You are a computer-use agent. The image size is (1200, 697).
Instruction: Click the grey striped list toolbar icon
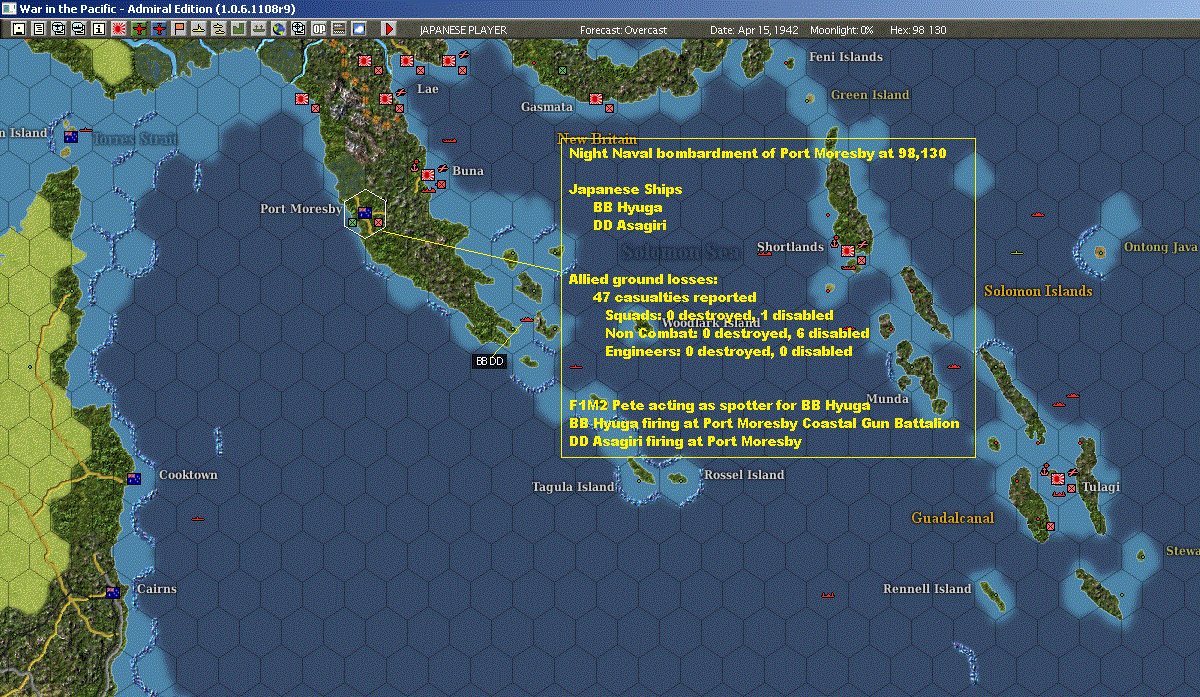click(x=339, y=29)
